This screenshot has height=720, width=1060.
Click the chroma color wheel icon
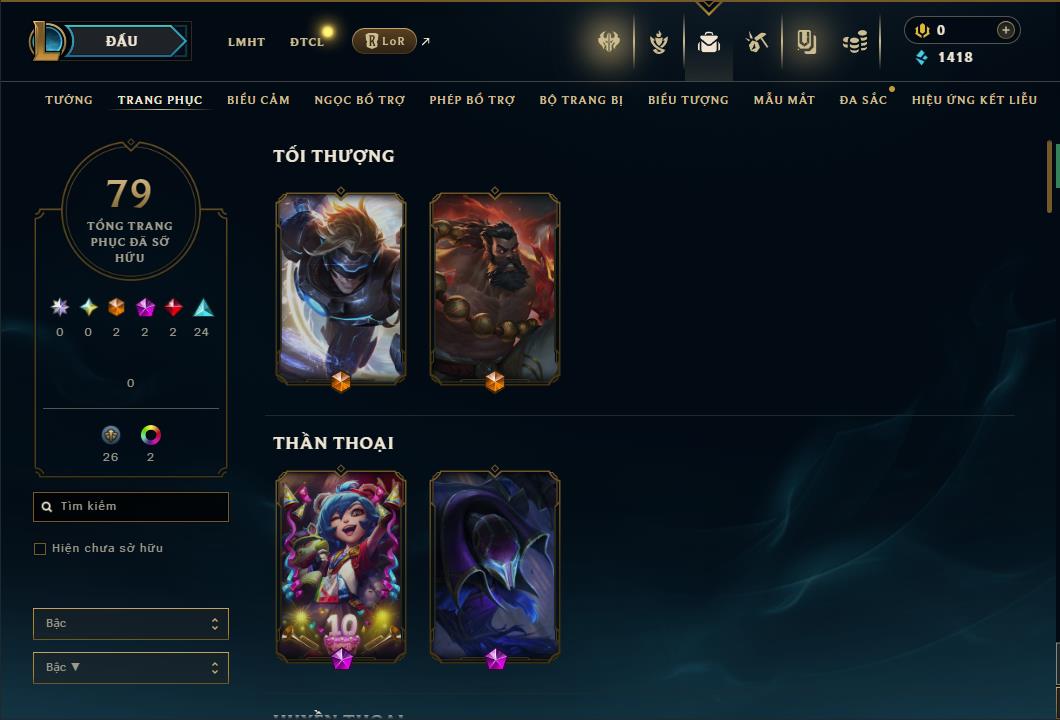click(x=150, y=435)
